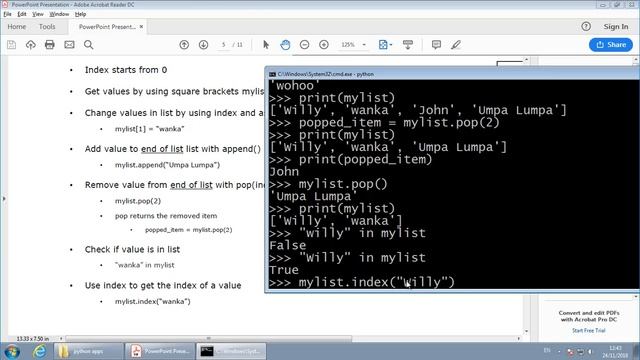Image resolution: width=640 pixels, height=360 pixels.
Task: Open the help question mark icon
Action: (586, 27)
